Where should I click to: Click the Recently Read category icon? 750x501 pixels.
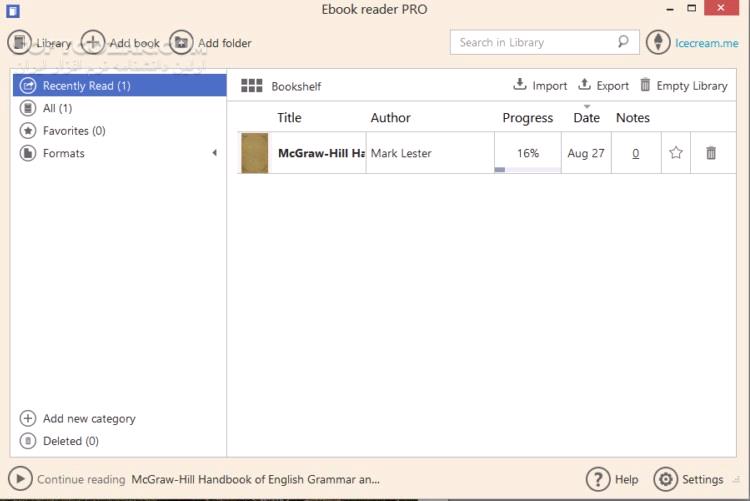click(28, 85)
